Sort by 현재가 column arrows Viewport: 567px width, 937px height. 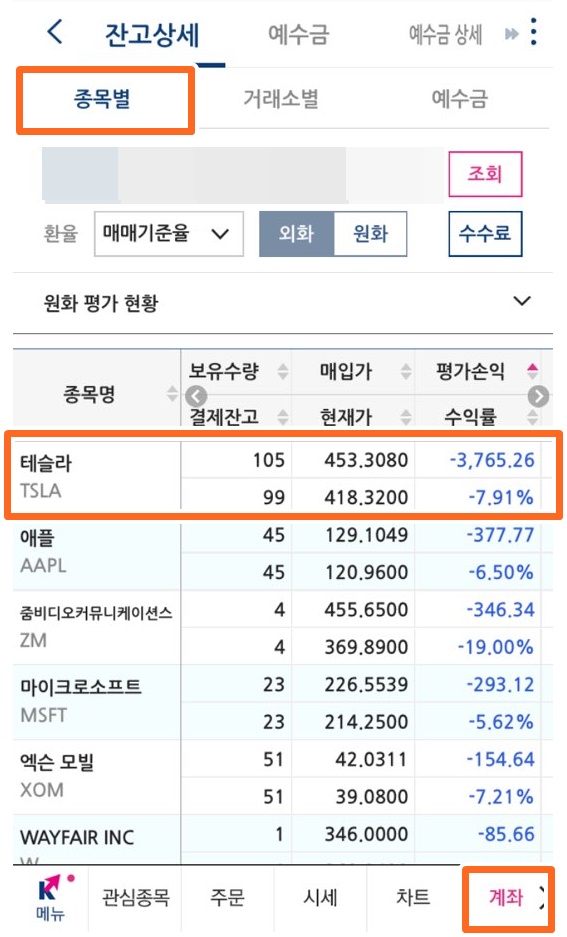point(406,417)
